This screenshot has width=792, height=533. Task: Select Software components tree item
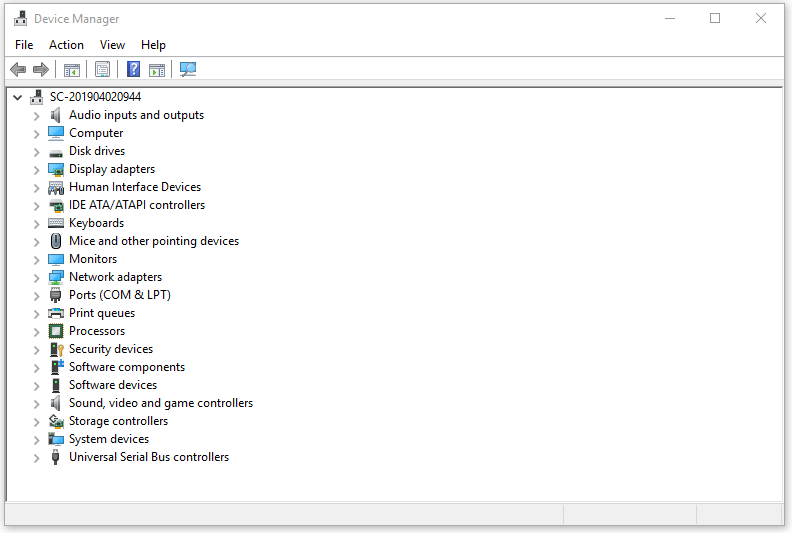(x=127, y=367)
